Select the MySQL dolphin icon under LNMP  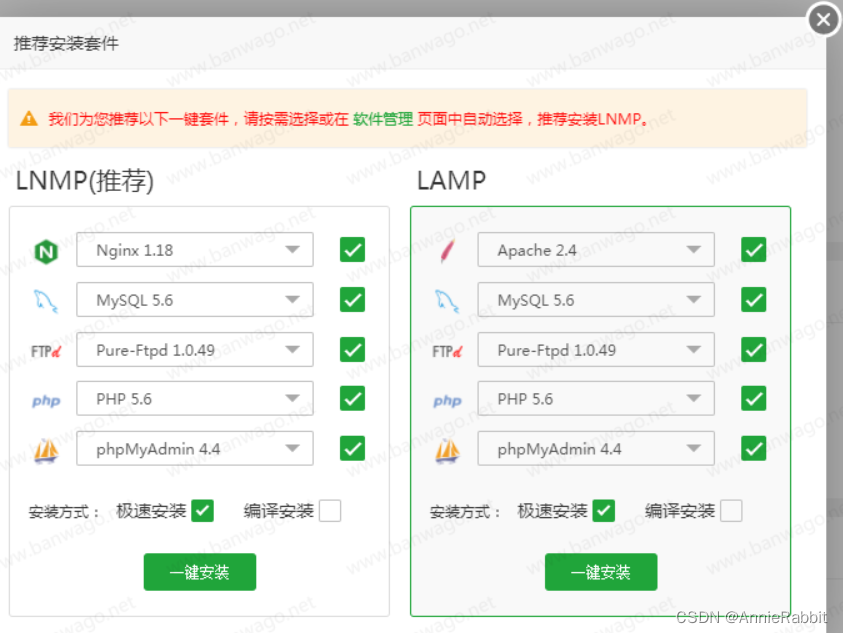pyautogui.click(x=45, y=299)
